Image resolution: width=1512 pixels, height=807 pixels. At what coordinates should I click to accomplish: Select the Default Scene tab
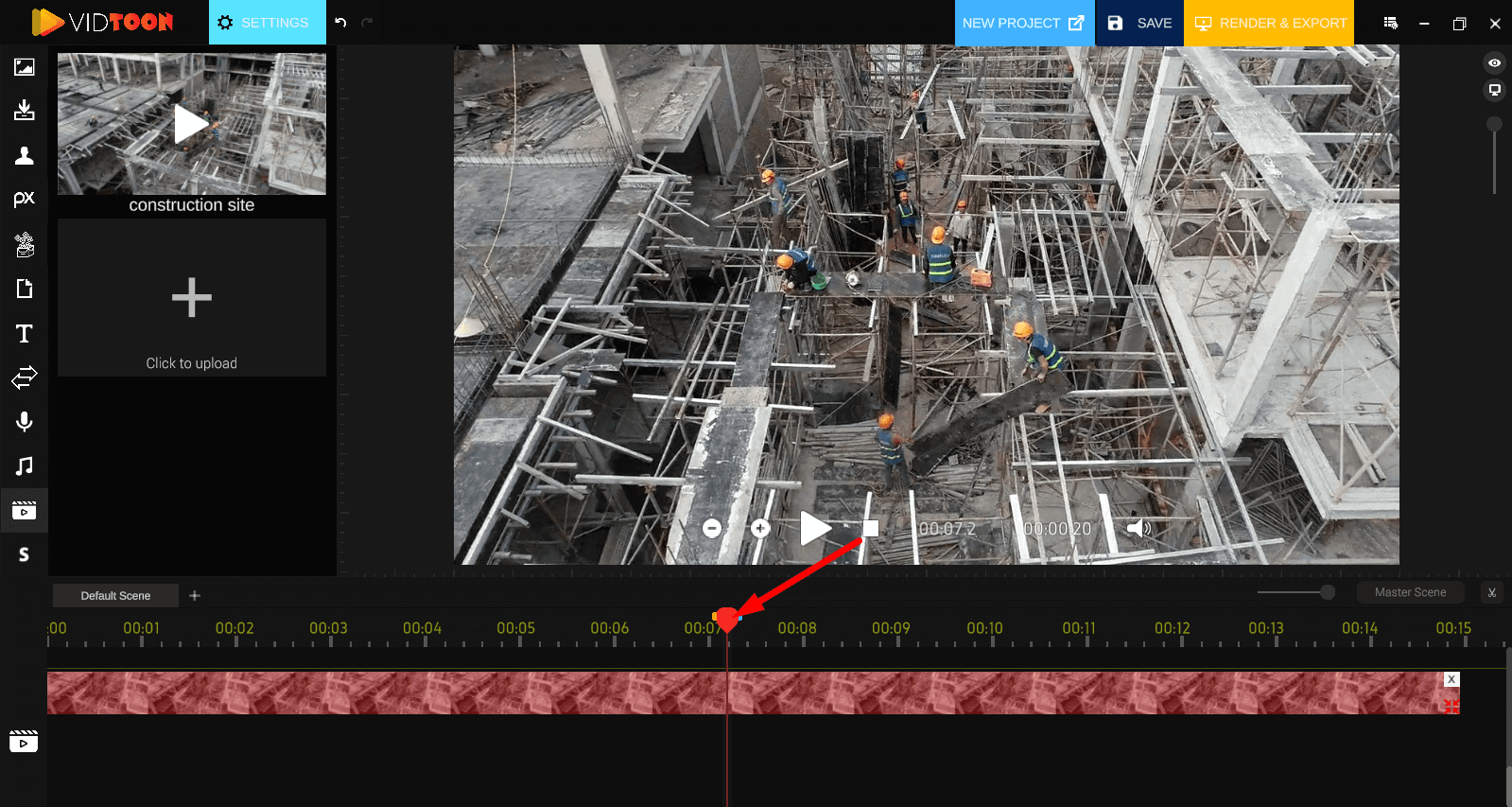tap(115, 595)
